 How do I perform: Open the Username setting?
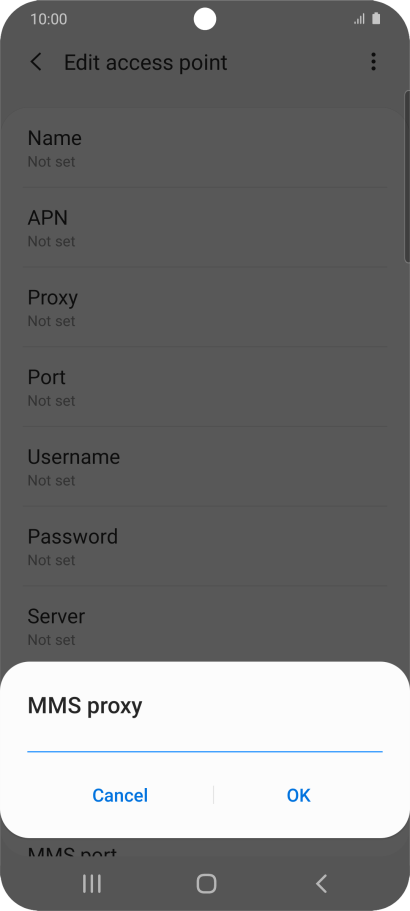click(x=205, y=467)
